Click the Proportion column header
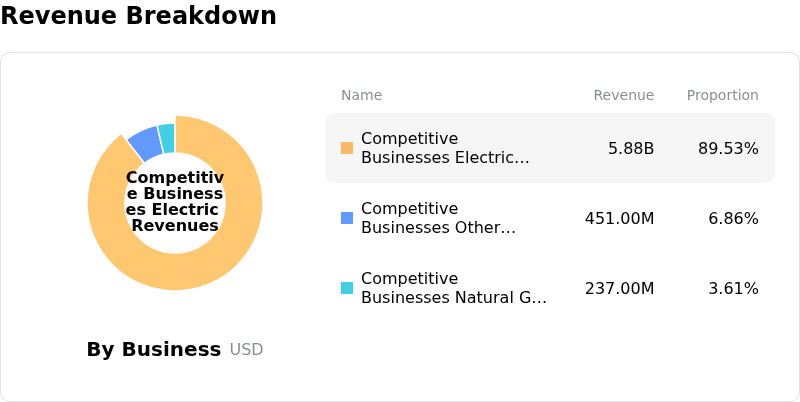Image resolution: width=800 pixels, height=402 pixels. coord(722,95)
